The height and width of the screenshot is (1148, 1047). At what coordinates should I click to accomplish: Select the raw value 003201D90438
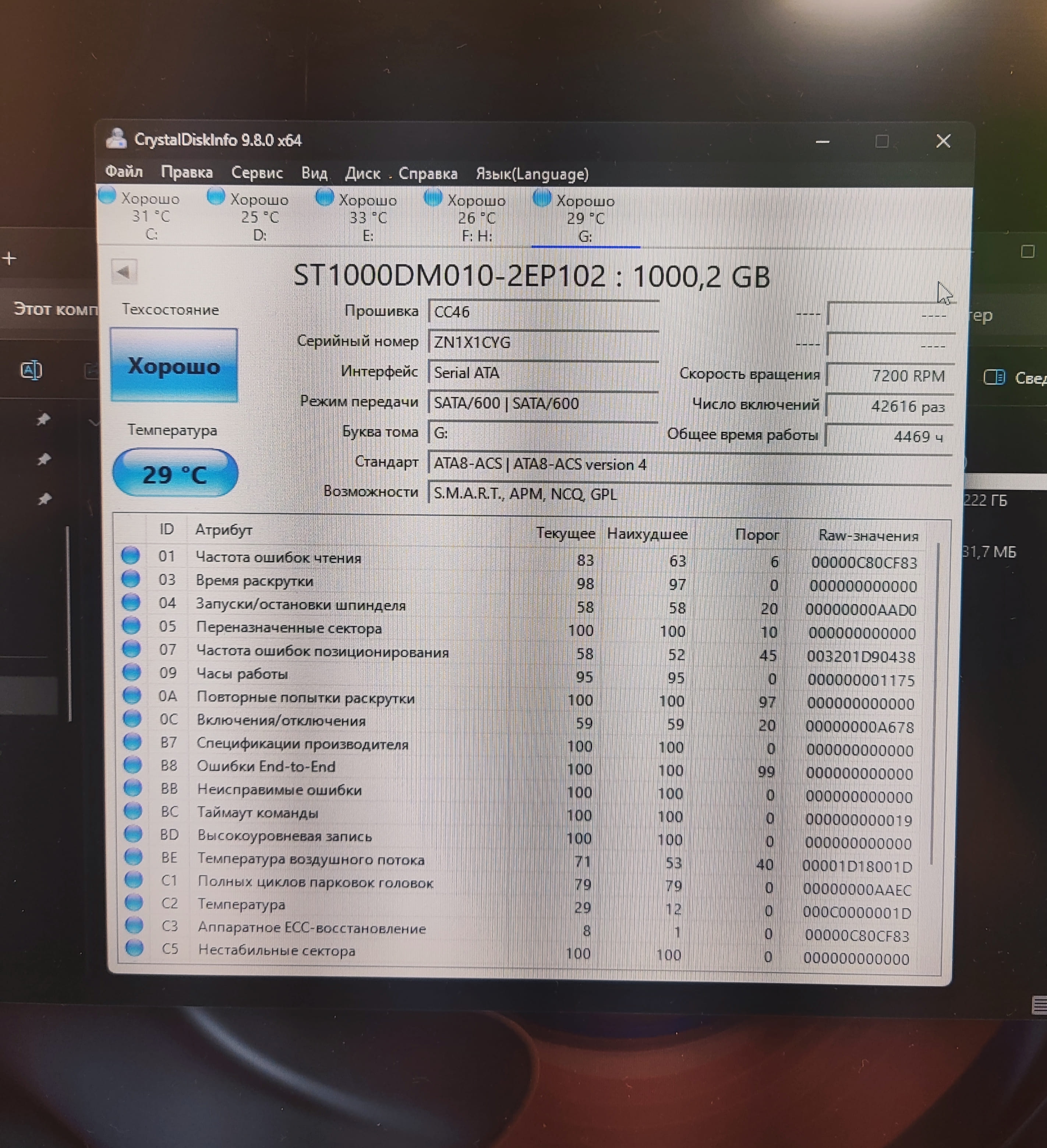(x=861, y=656)
